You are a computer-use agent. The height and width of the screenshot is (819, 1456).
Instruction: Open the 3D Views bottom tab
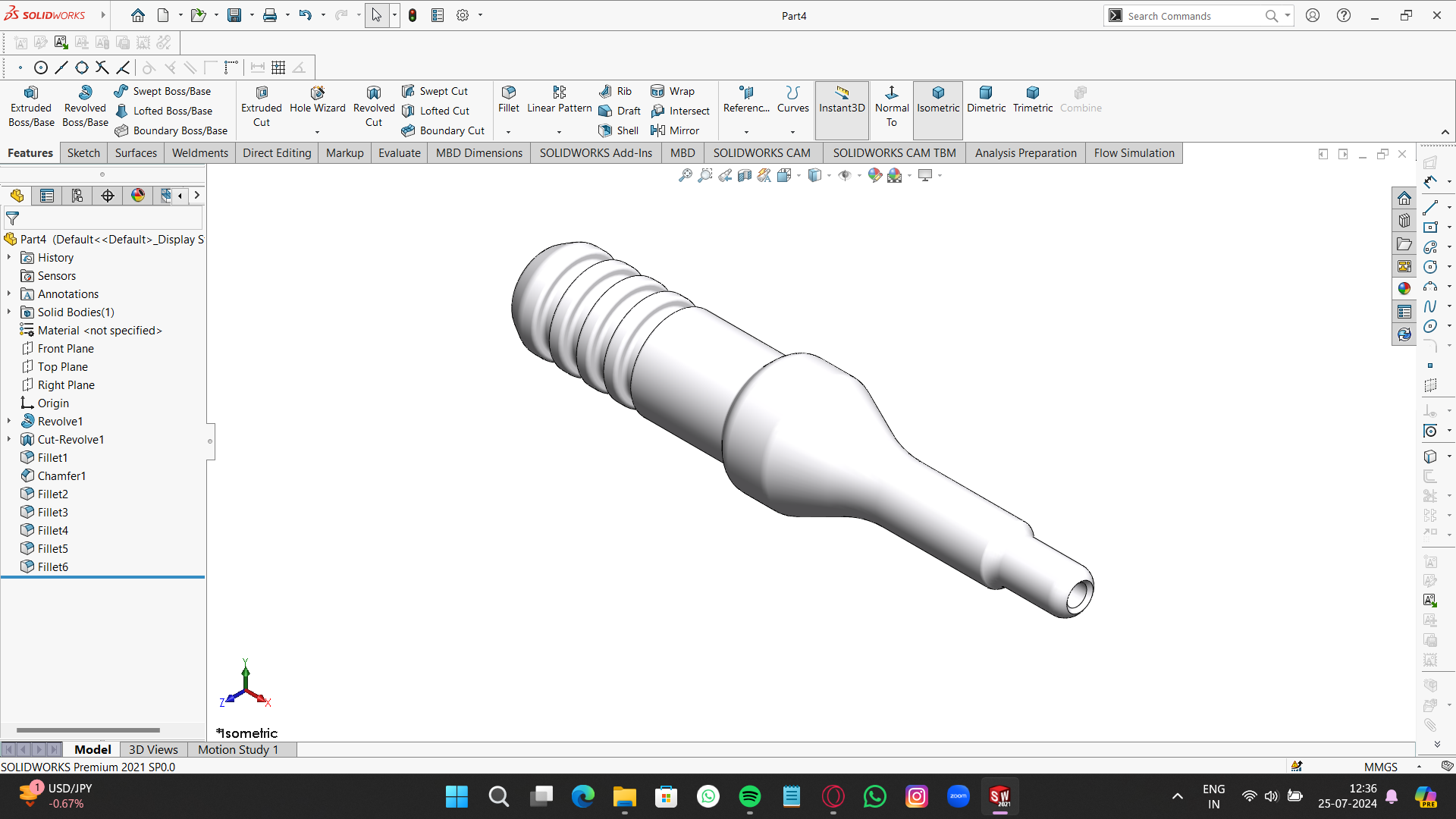[x=153, y=749]
